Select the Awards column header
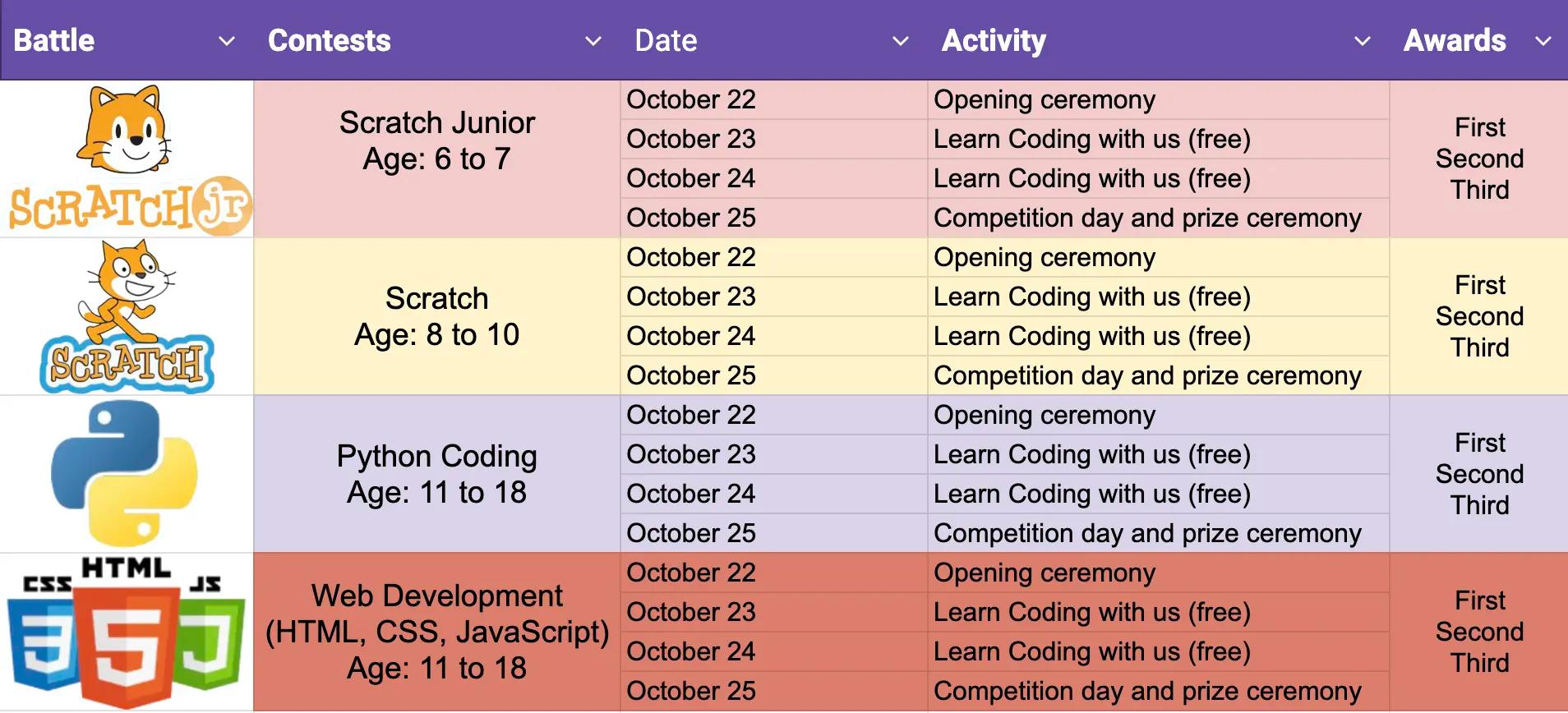Screen dimensions: 1568x713 (1455, 41)
